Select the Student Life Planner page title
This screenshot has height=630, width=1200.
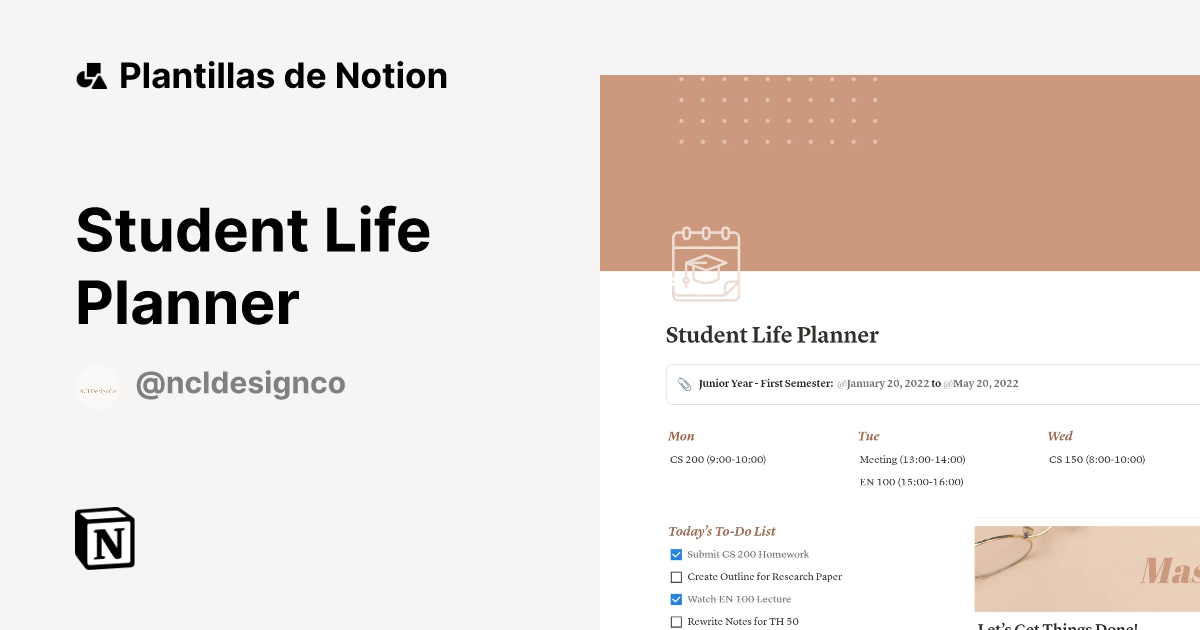click(772, 335)
